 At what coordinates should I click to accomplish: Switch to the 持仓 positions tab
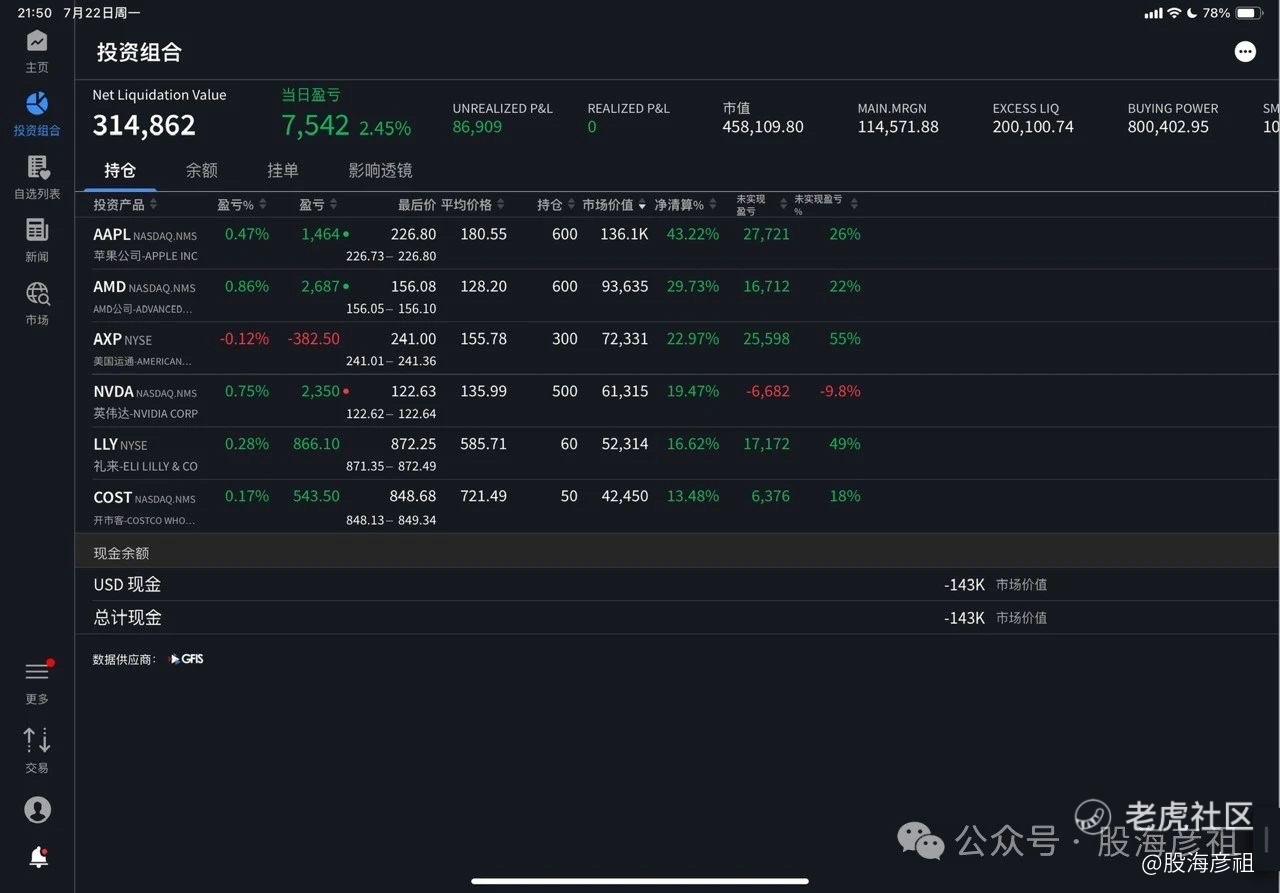[120, 170]
